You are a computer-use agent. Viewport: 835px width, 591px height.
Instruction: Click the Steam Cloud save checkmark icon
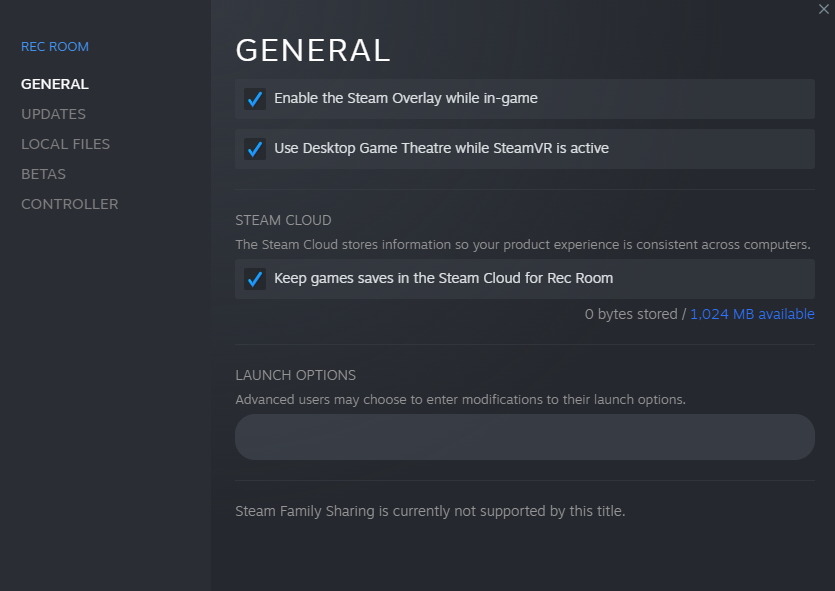point(255,278)
